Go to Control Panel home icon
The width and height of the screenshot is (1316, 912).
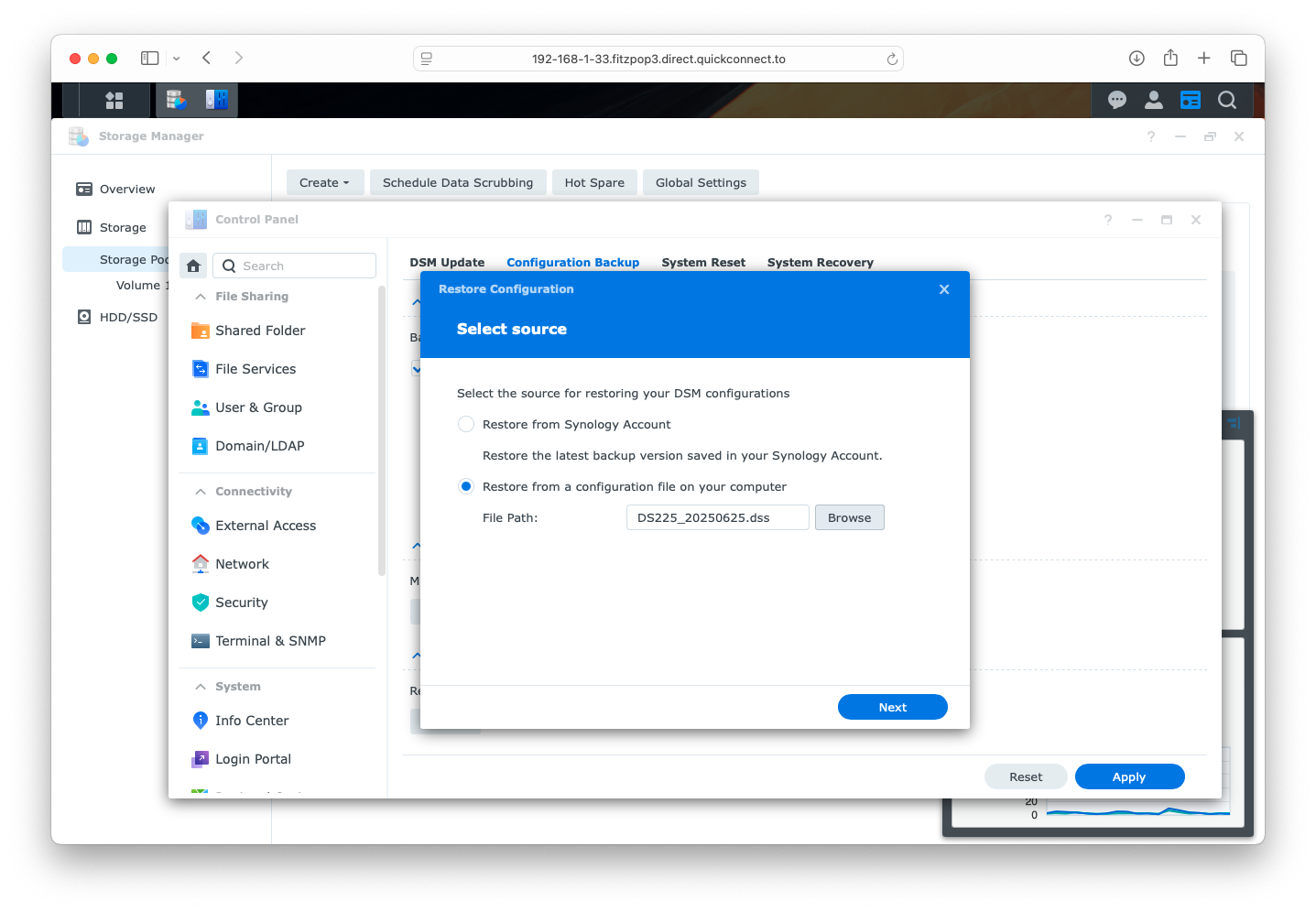click(x=193, y=266)
